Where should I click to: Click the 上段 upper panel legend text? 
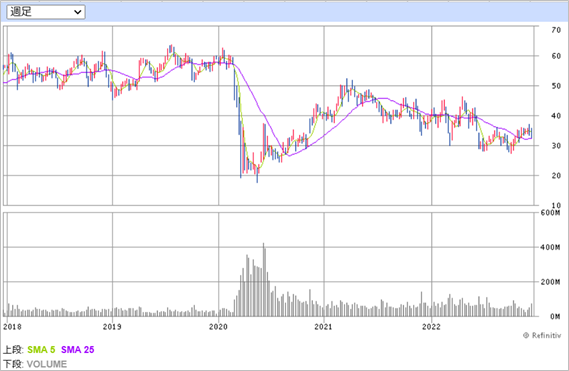pyautogui.click(x=13, y=350)
